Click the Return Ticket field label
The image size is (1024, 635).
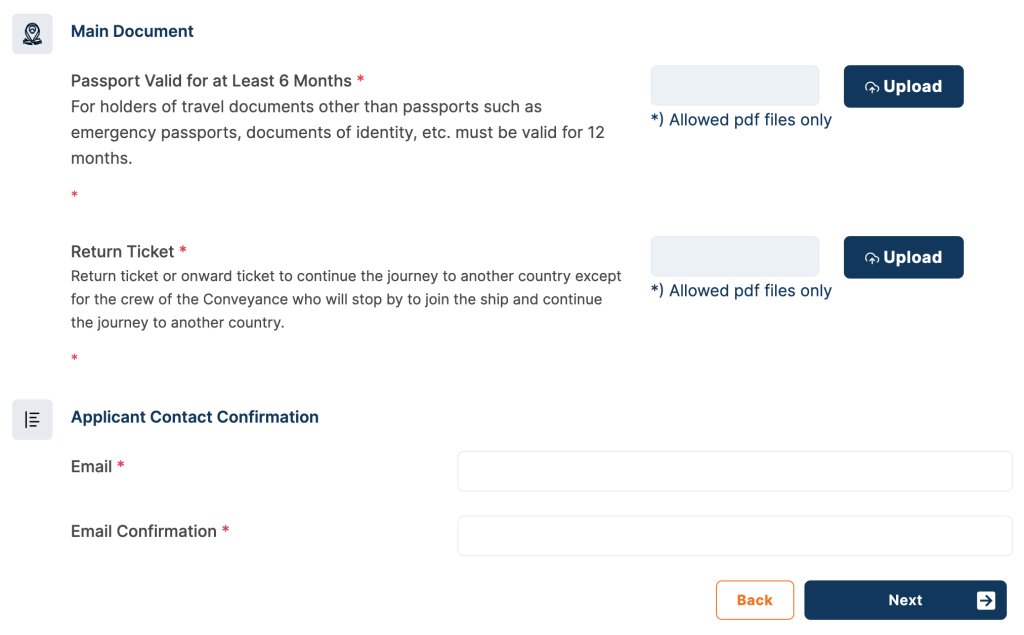tap(122, 252)
